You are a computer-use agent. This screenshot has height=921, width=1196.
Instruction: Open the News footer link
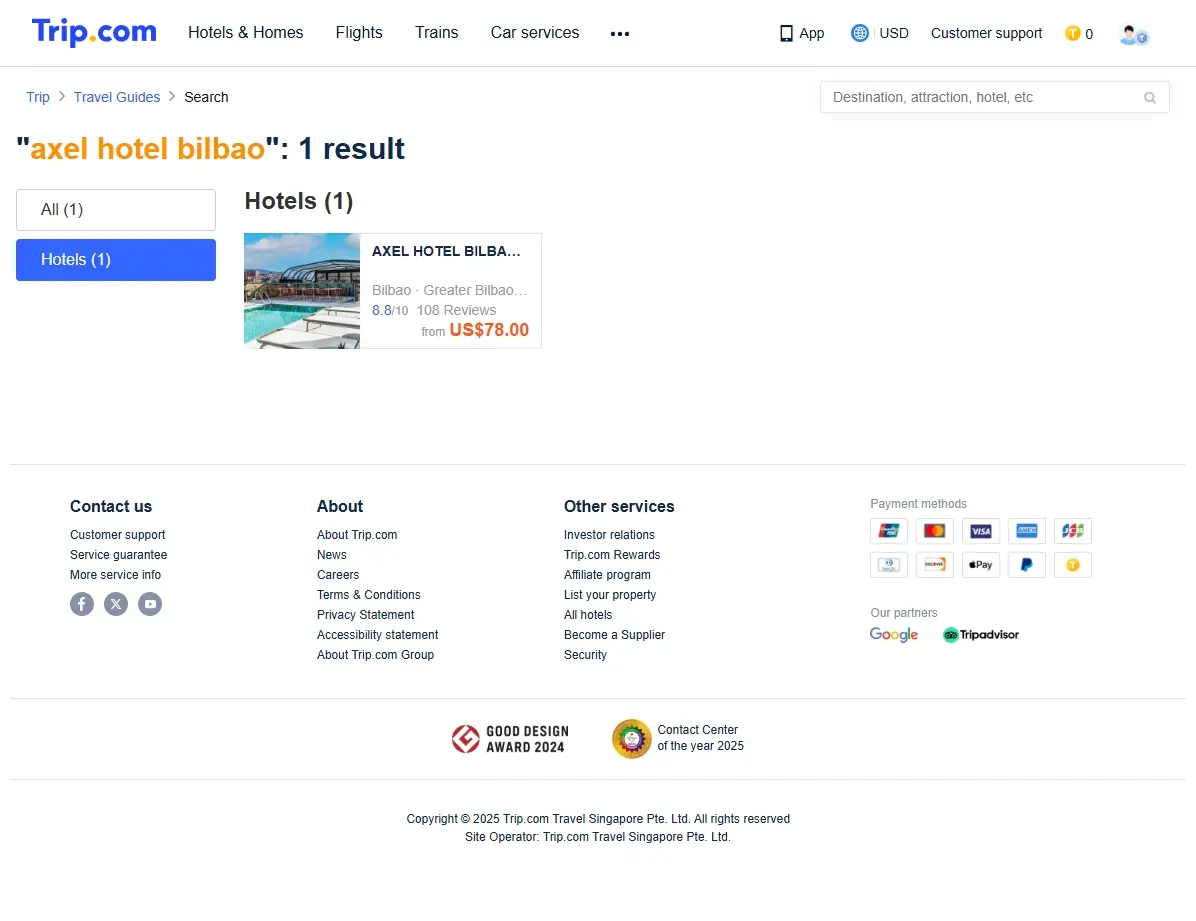click(332, 555)
